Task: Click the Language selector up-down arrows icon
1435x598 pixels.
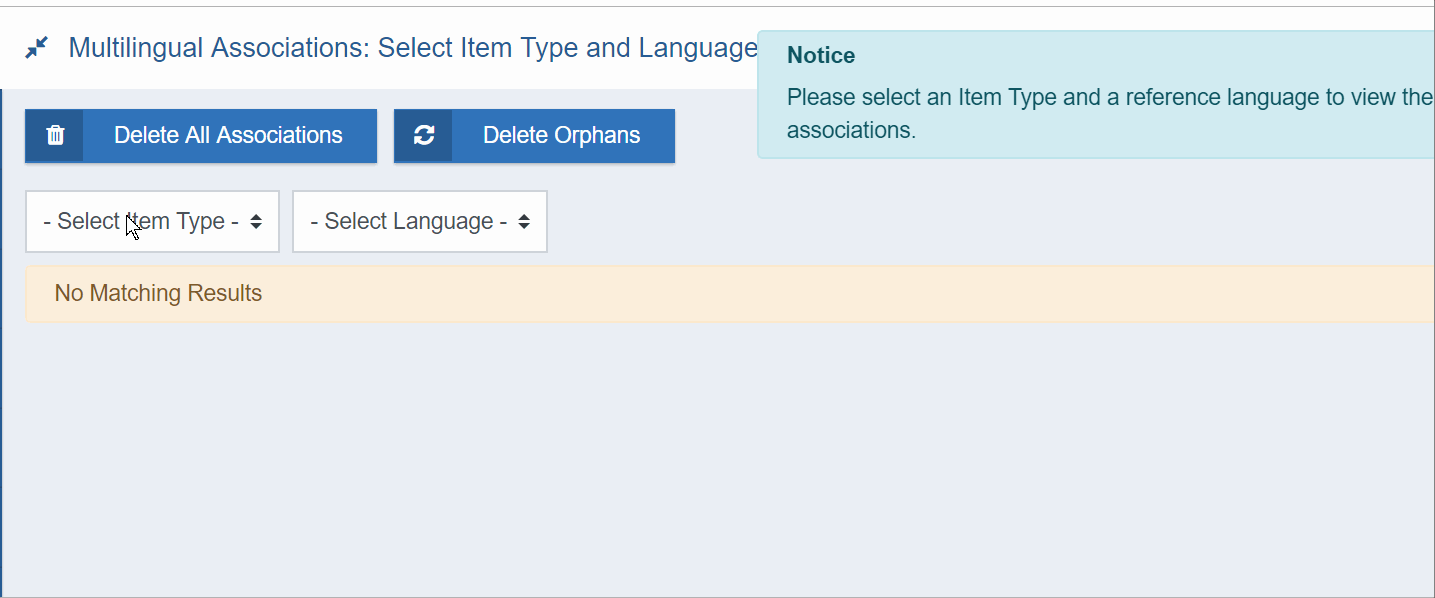Action: point(524,221)
